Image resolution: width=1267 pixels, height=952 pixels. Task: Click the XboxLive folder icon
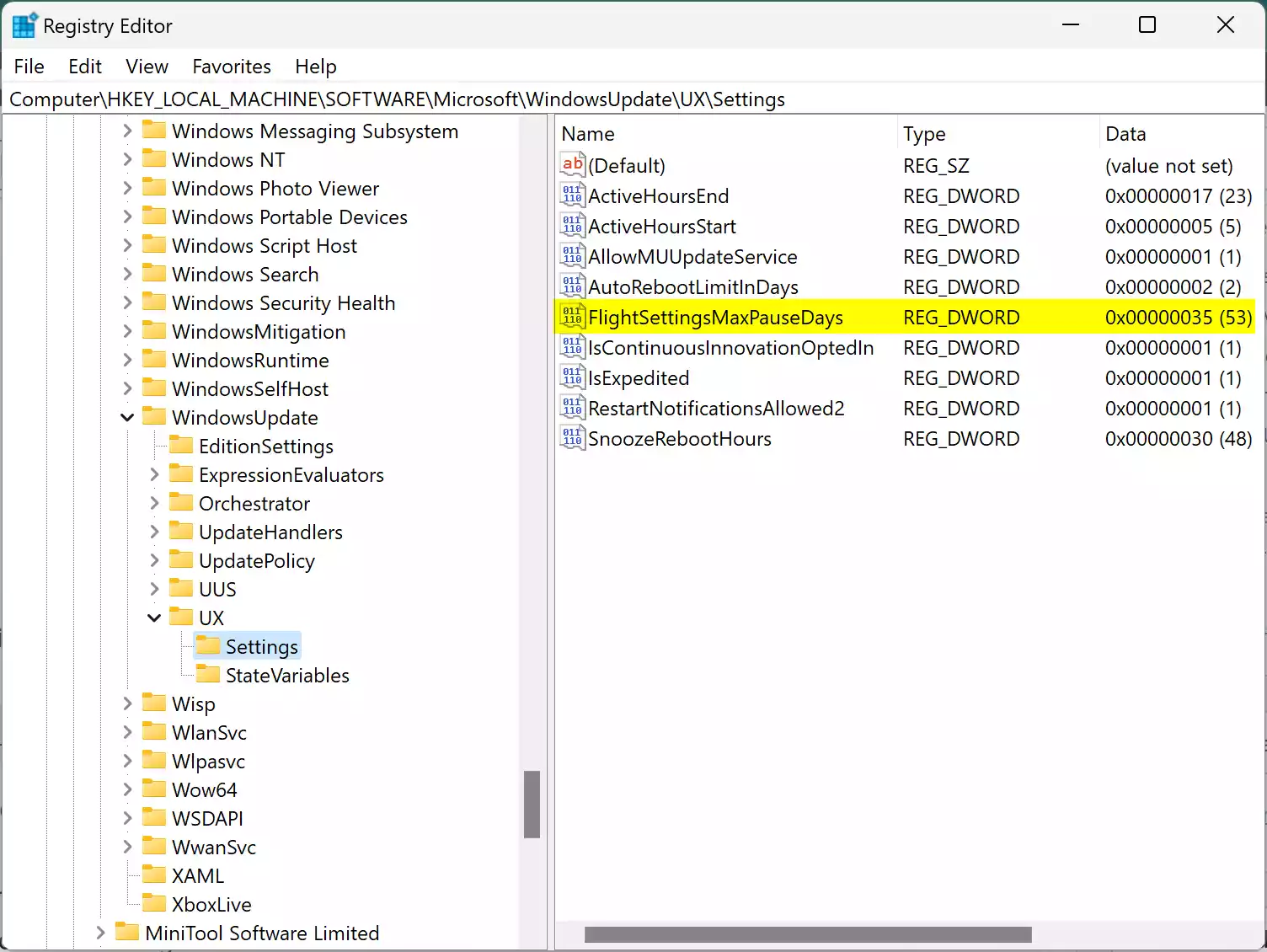point(154,903)
